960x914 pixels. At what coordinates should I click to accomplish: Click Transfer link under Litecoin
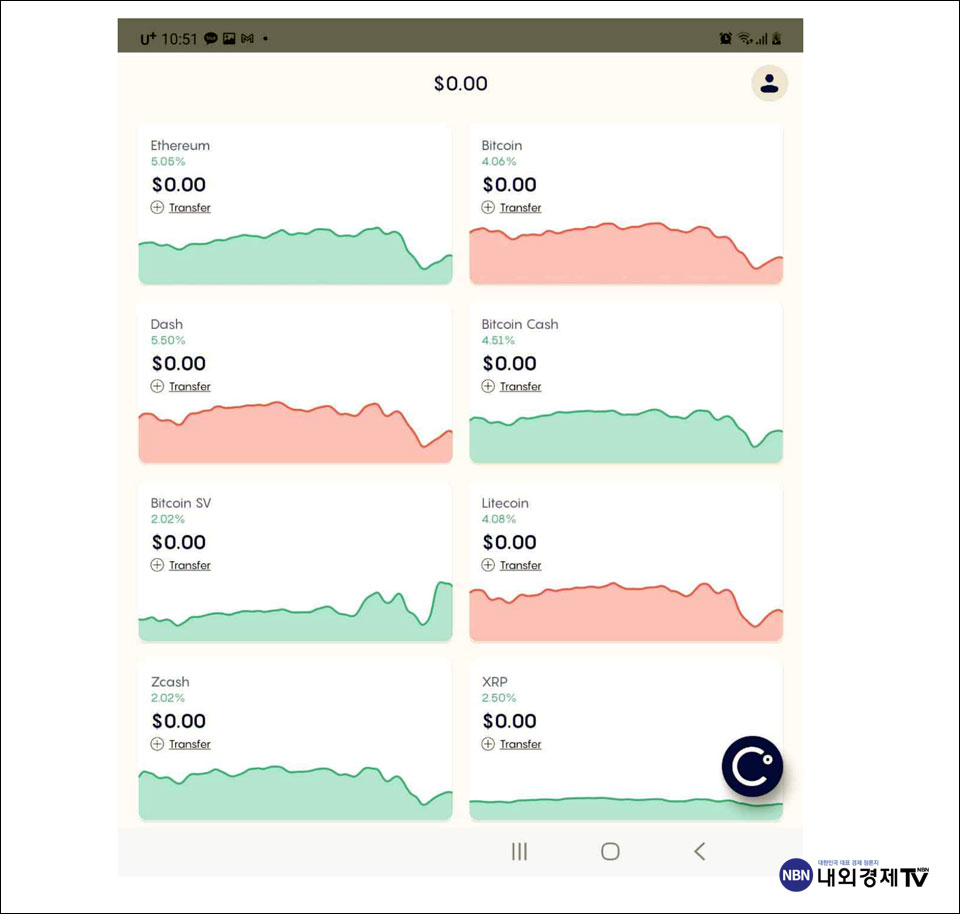coord(520,566)
